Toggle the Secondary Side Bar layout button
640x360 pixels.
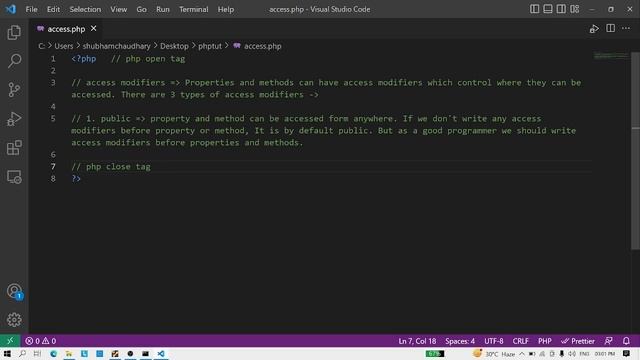coord(561,9)
